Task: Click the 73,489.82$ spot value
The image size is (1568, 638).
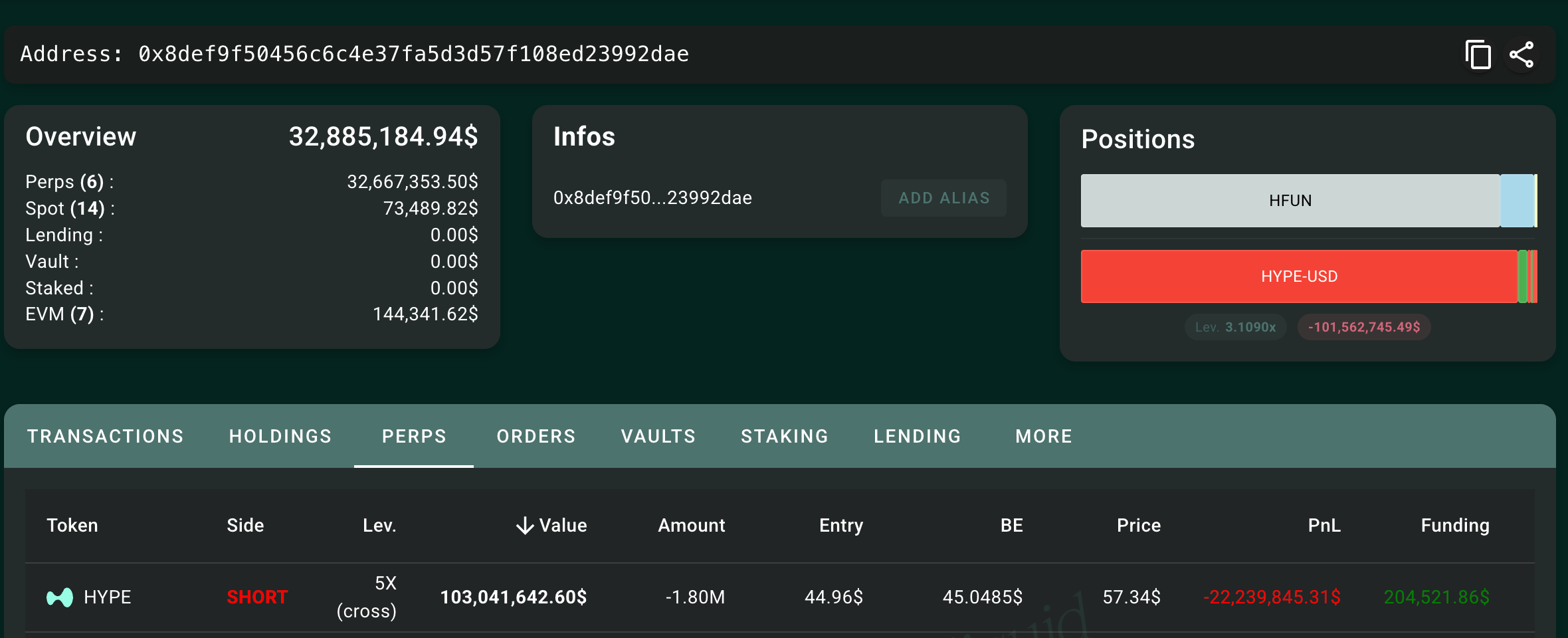Action: (x=431, y=208)
